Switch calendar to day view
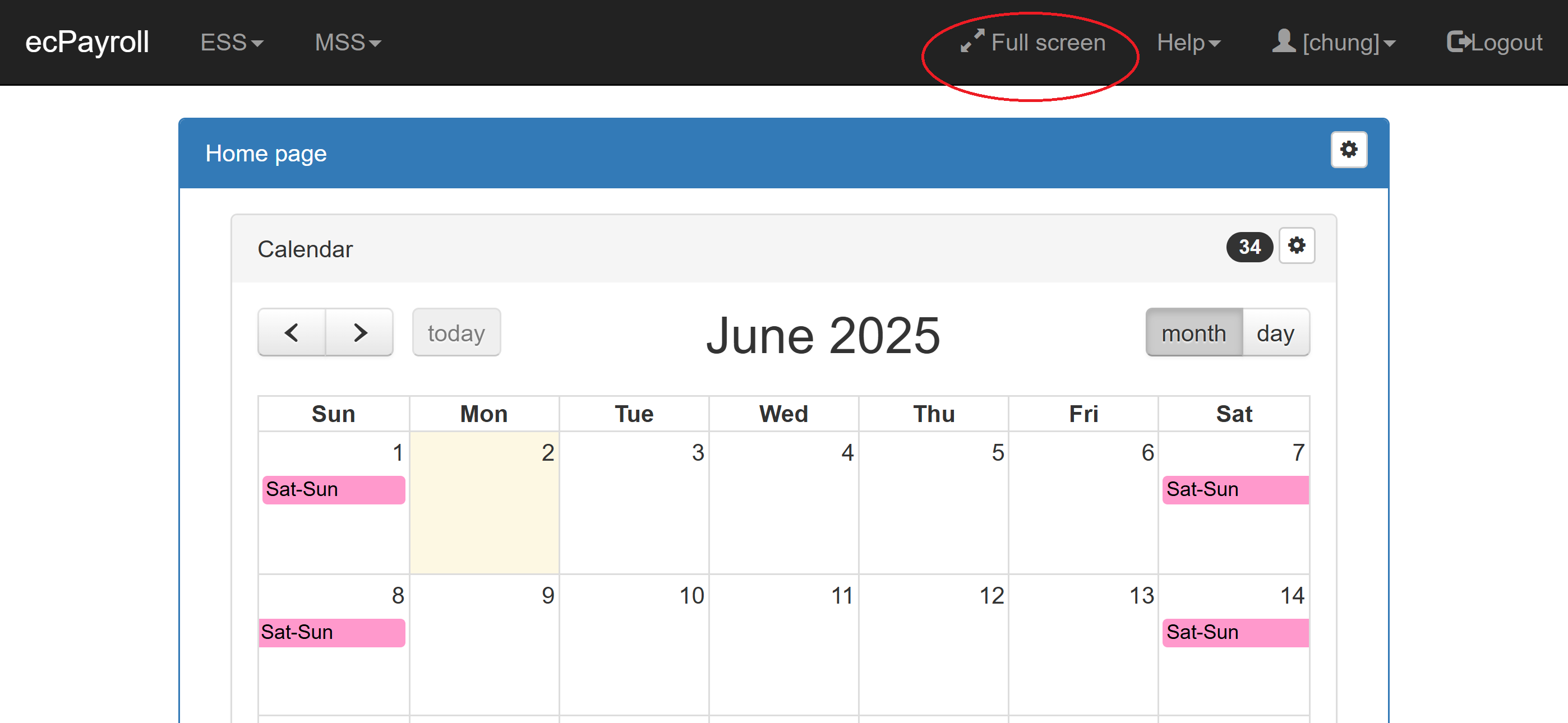Image resolution: width=1568 pixels, height=723 pixels. tap(1275, 333)
